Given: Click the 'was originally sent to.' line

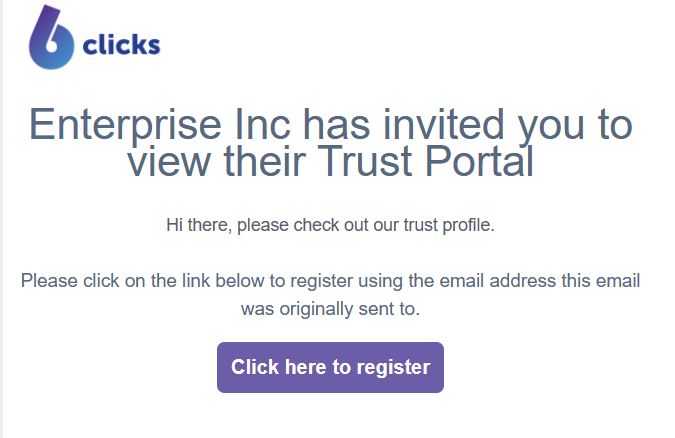Looking at the screenshot, I should [x=330, y=309].
